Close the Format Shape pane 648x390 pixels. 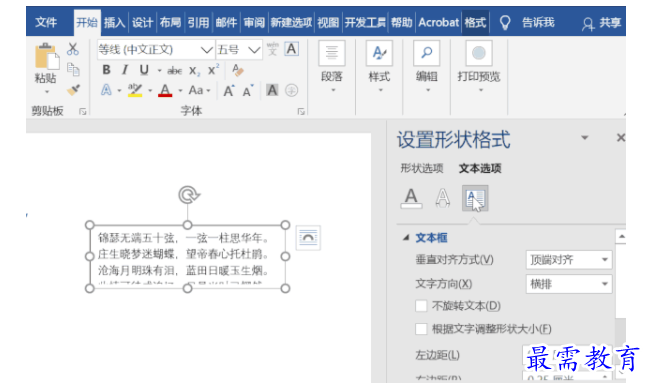pyautogui.click(x=620, y=138)
